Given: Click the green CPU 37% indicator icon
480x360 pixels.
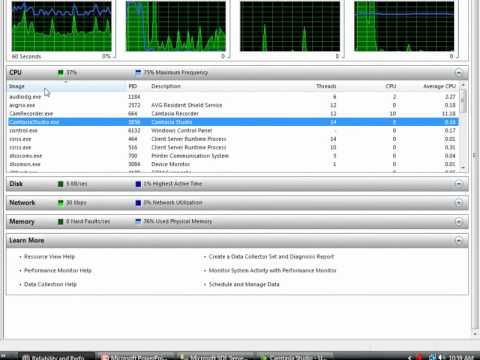Looking at the screenshot, I should pos(61,73).
